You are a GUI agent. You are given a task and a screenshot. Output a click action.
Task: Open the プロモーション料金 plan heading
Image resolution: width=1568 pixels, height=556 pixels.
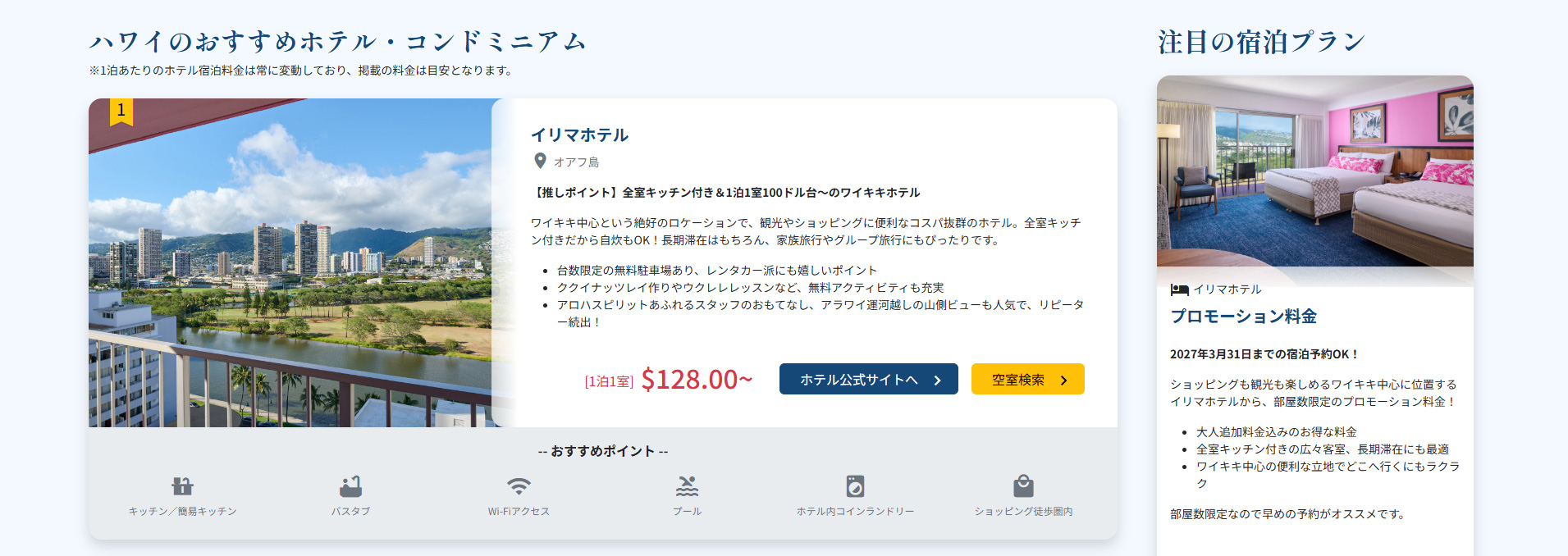click(1243, 317)
